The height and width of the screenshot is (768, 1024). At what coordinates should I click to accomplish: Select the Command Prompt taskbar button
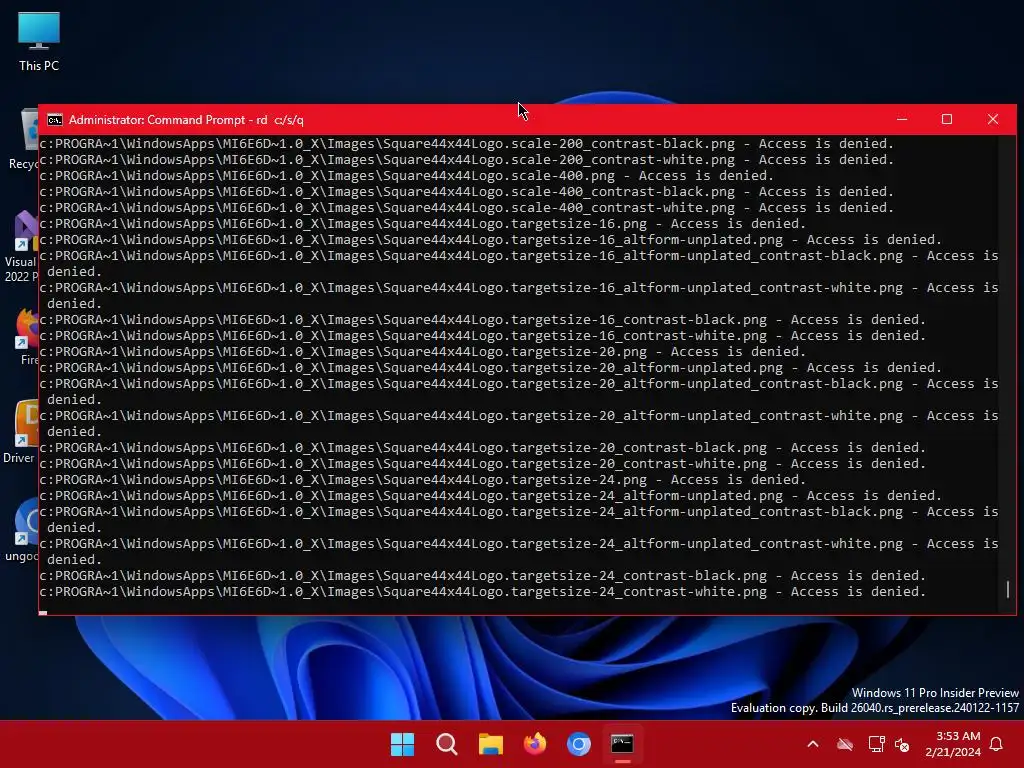click(622, 744)
